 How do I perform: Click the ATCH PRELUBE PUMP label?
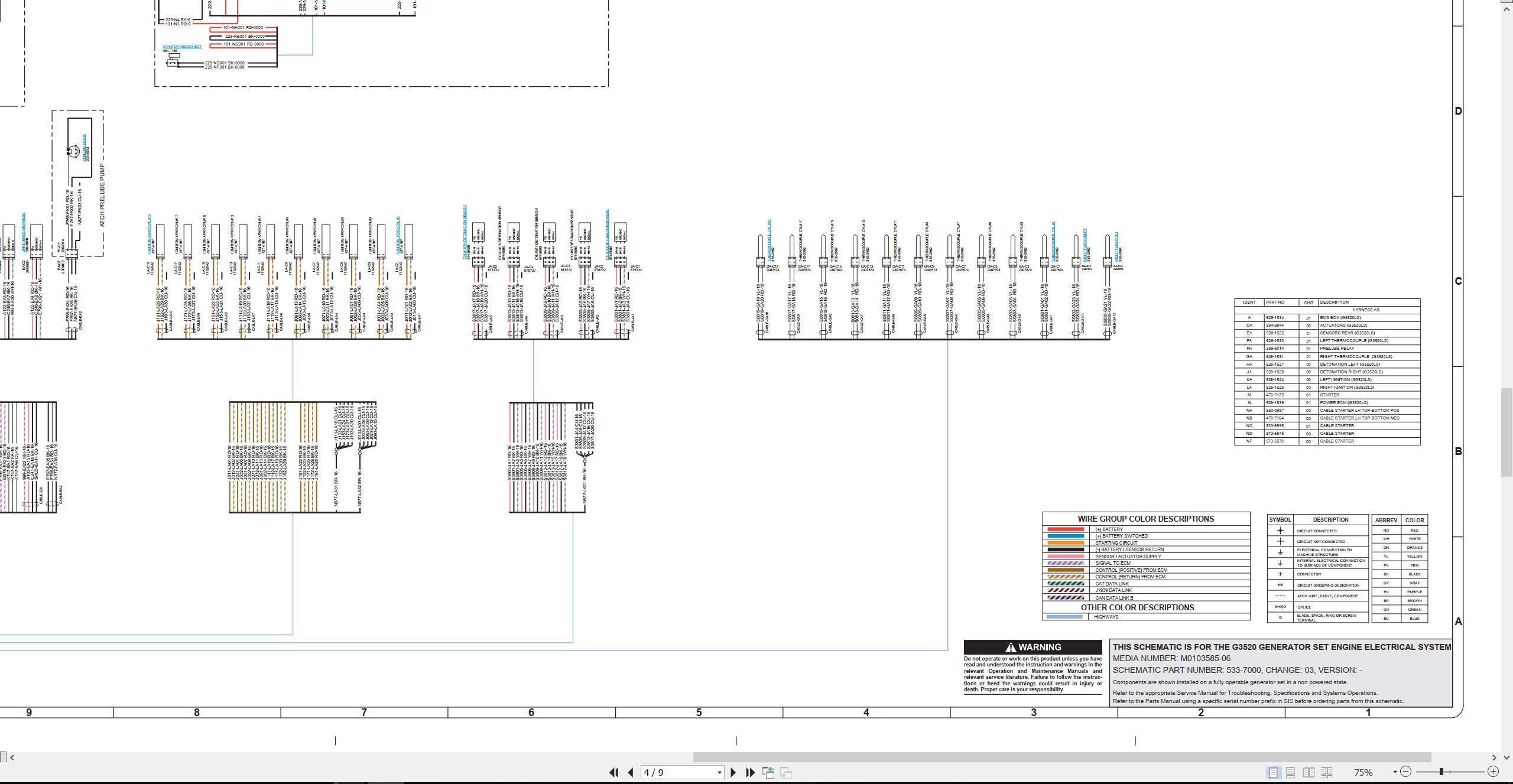102,195
